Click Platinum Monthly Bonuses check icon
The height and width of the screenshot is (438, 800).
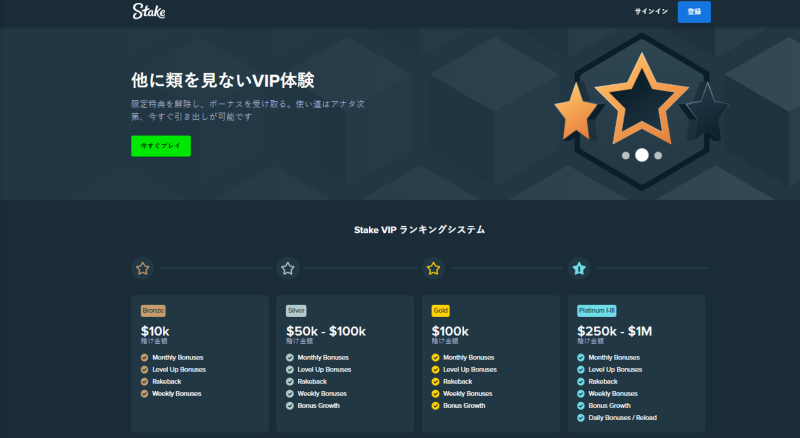(581, 357)
